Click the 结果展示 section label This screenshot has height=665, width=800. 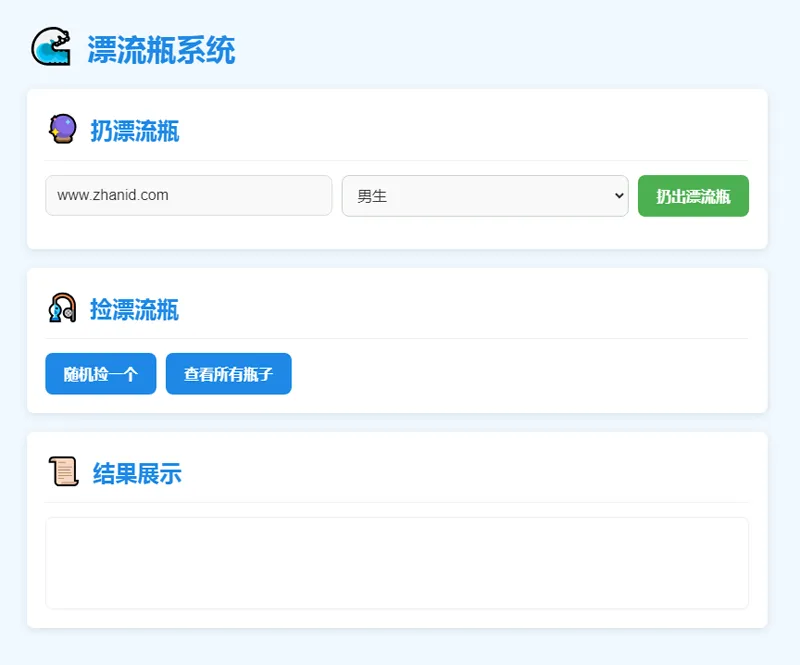pyautogui.click(x=134, y=473)
